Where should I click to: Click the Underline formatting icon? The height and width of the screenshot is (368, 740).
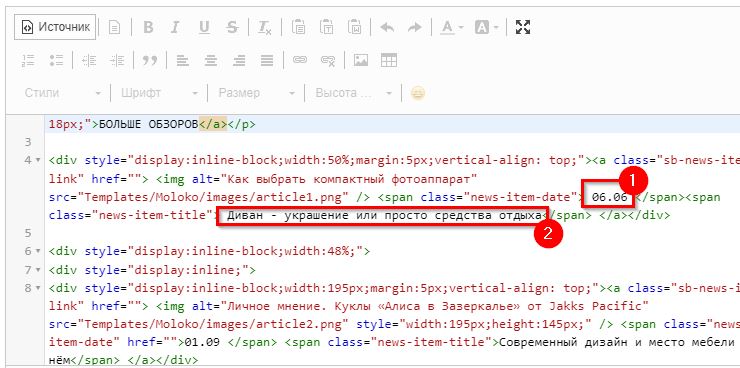click(204, 27)
